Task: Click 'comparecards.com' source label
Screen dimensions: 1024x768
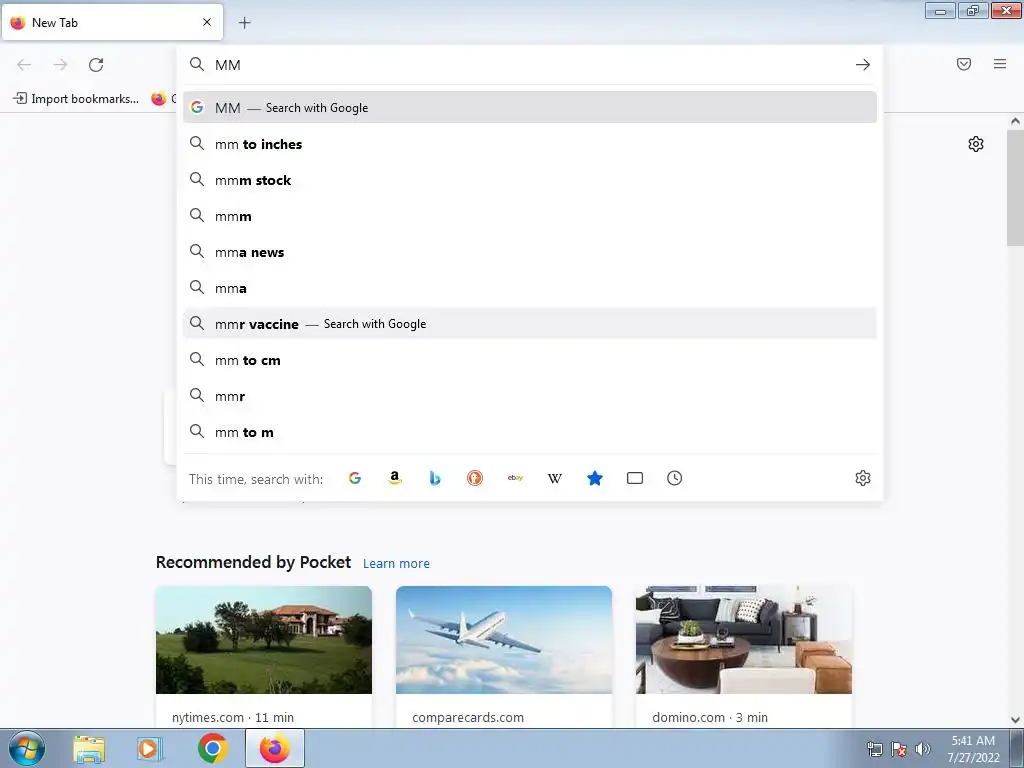Action: (468, 717)
